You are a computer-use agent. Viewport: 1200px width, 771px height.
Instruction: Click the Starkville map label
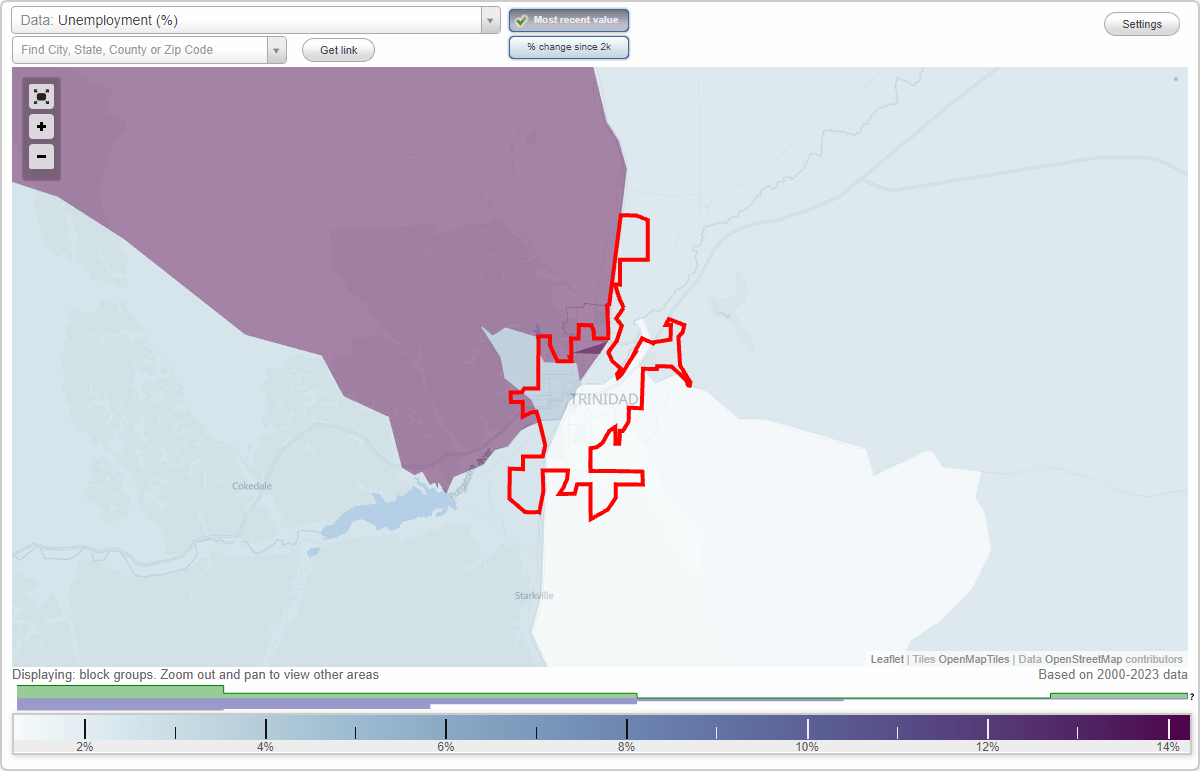534,596
